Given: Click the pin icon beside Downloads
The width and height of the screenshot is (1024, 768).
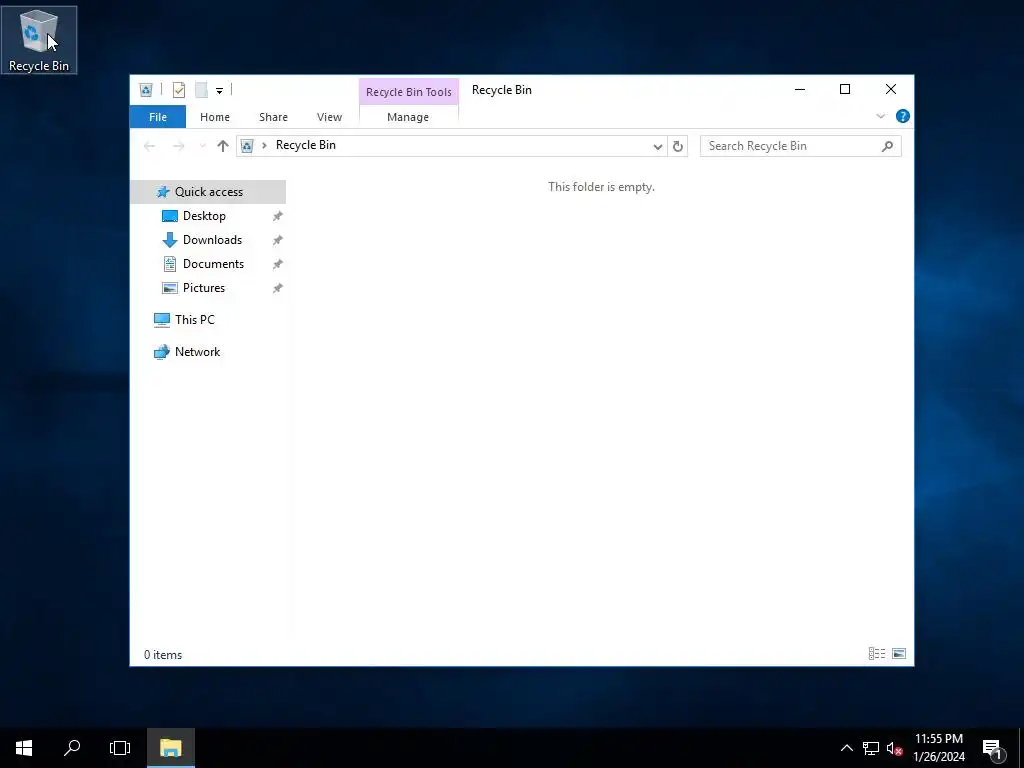Looking at the screenshot, I should click(x=278, y=240).
